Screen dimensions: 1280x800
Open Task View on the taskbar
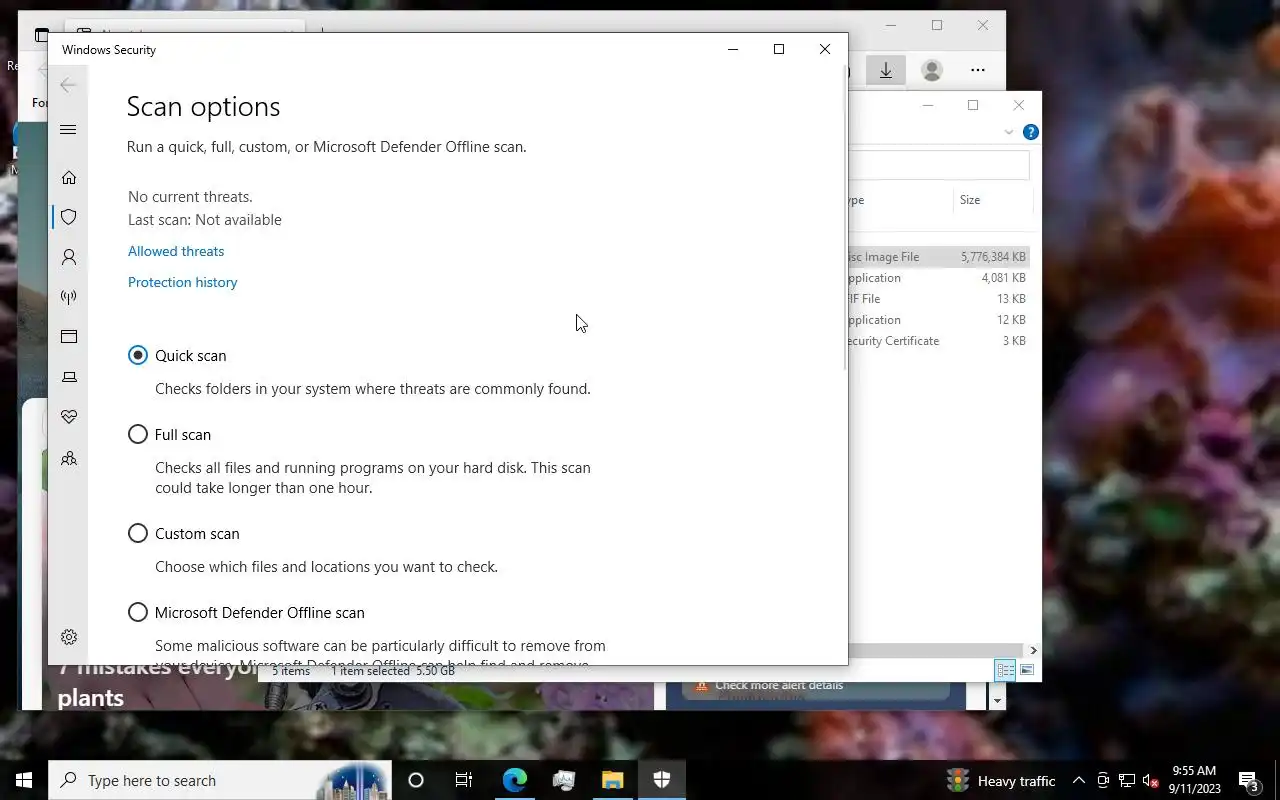(x=464, y=780)
